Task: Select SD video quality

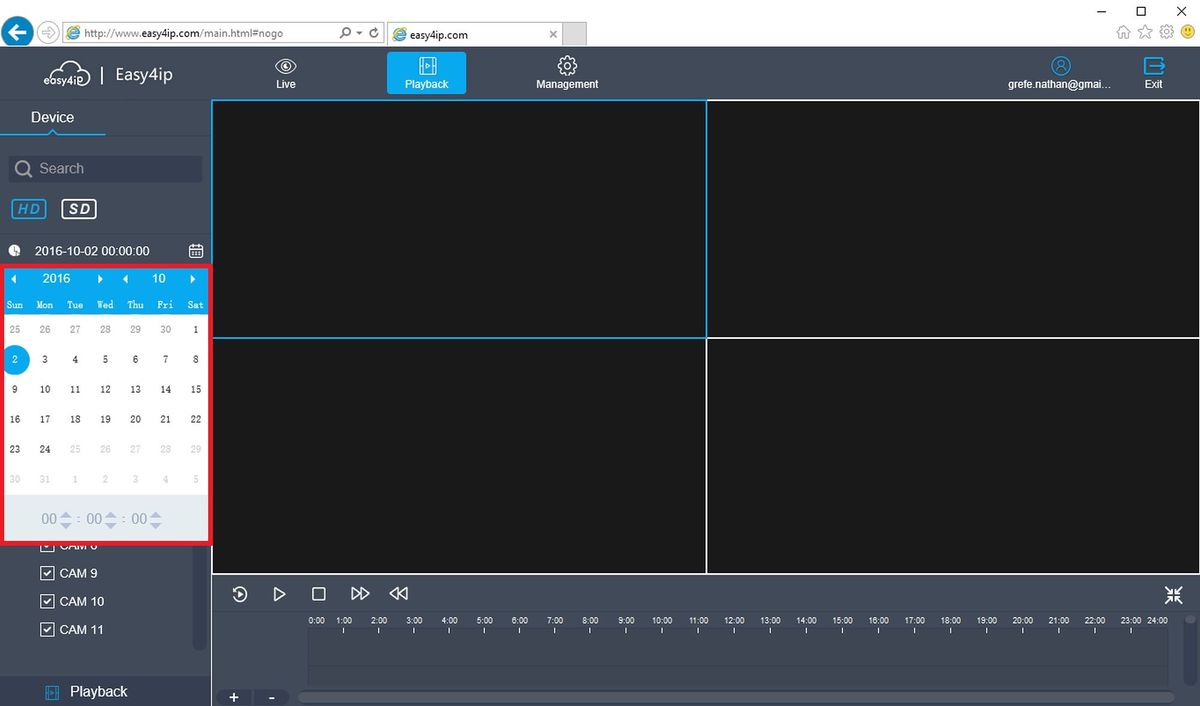Action: click(79, 209)
